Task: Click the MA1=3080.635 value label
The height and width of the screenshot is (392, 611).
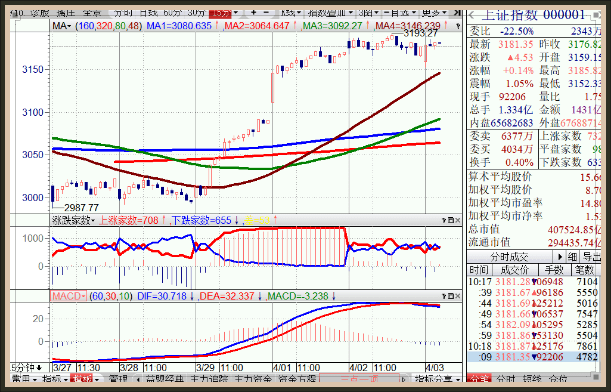Action: [179, 26]
